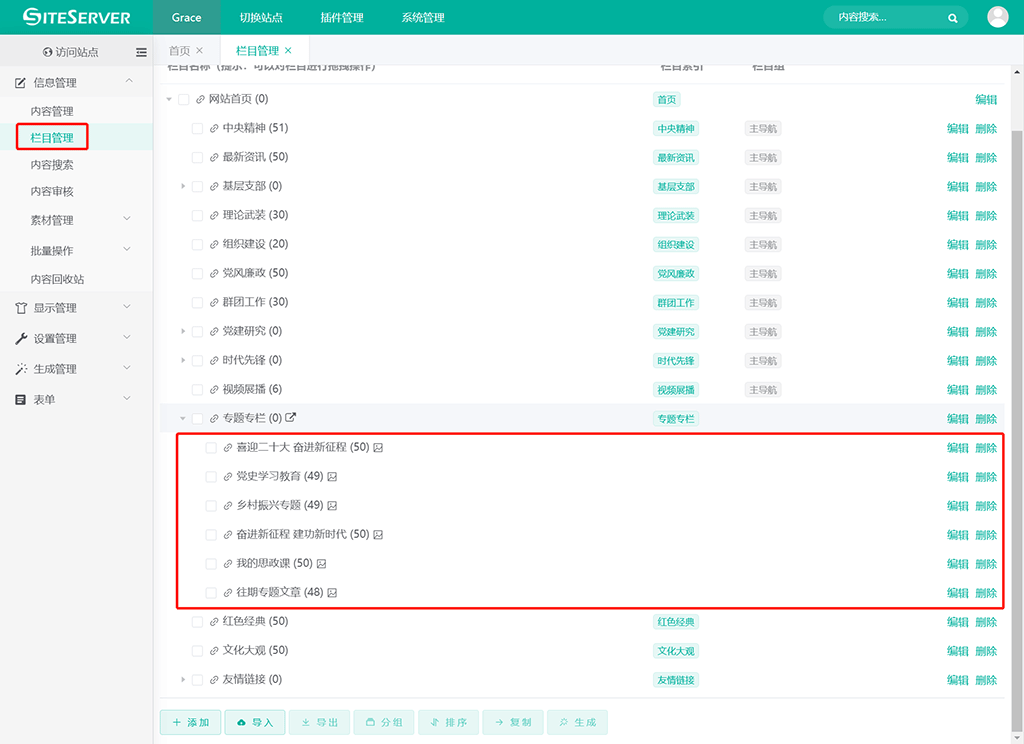Click link icon beside 中央精神
Viewport: 1024px width, 744px height.
tap(214, 129)
